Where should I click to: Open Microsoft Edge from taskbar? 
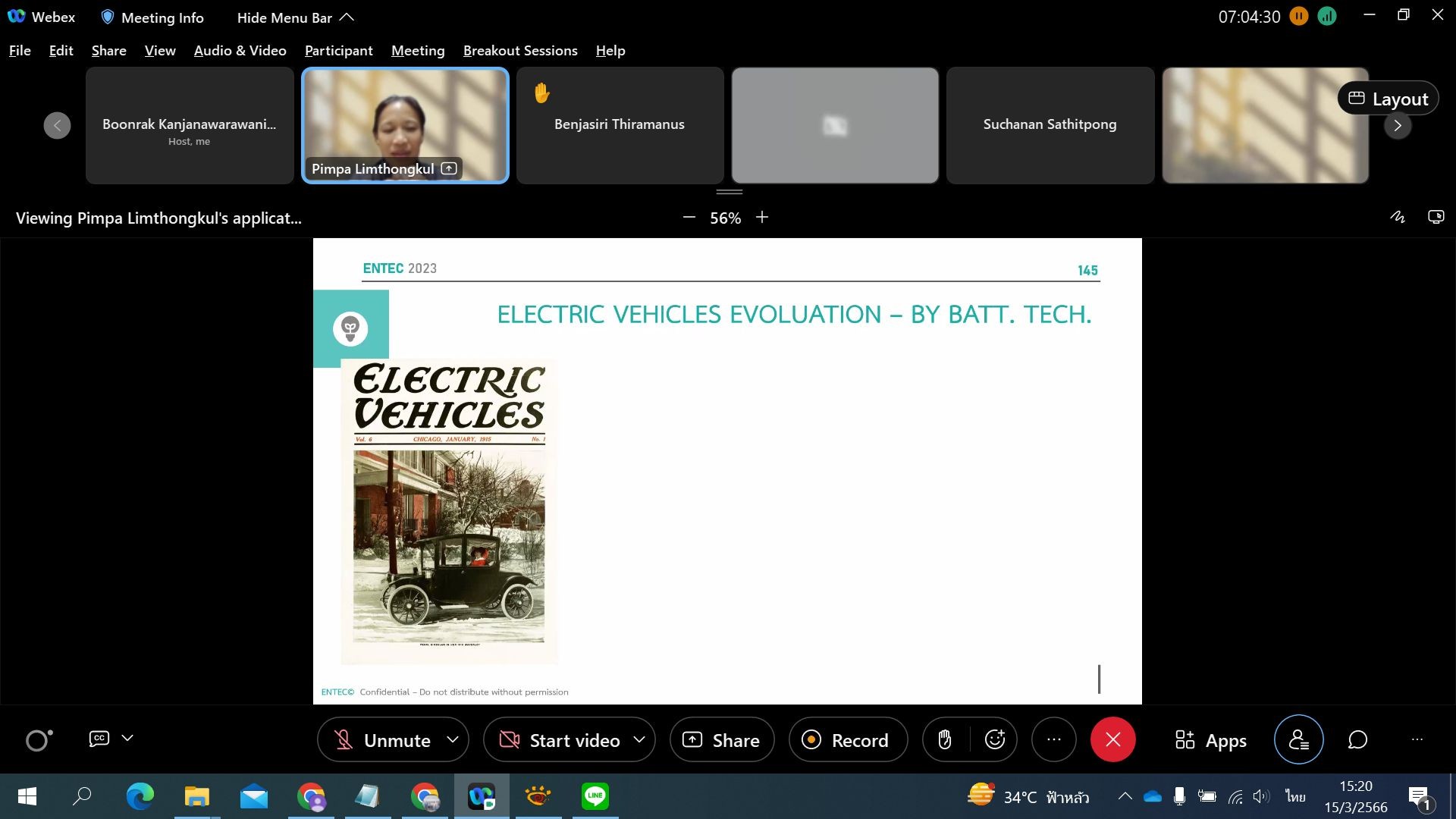coord(140,796)
